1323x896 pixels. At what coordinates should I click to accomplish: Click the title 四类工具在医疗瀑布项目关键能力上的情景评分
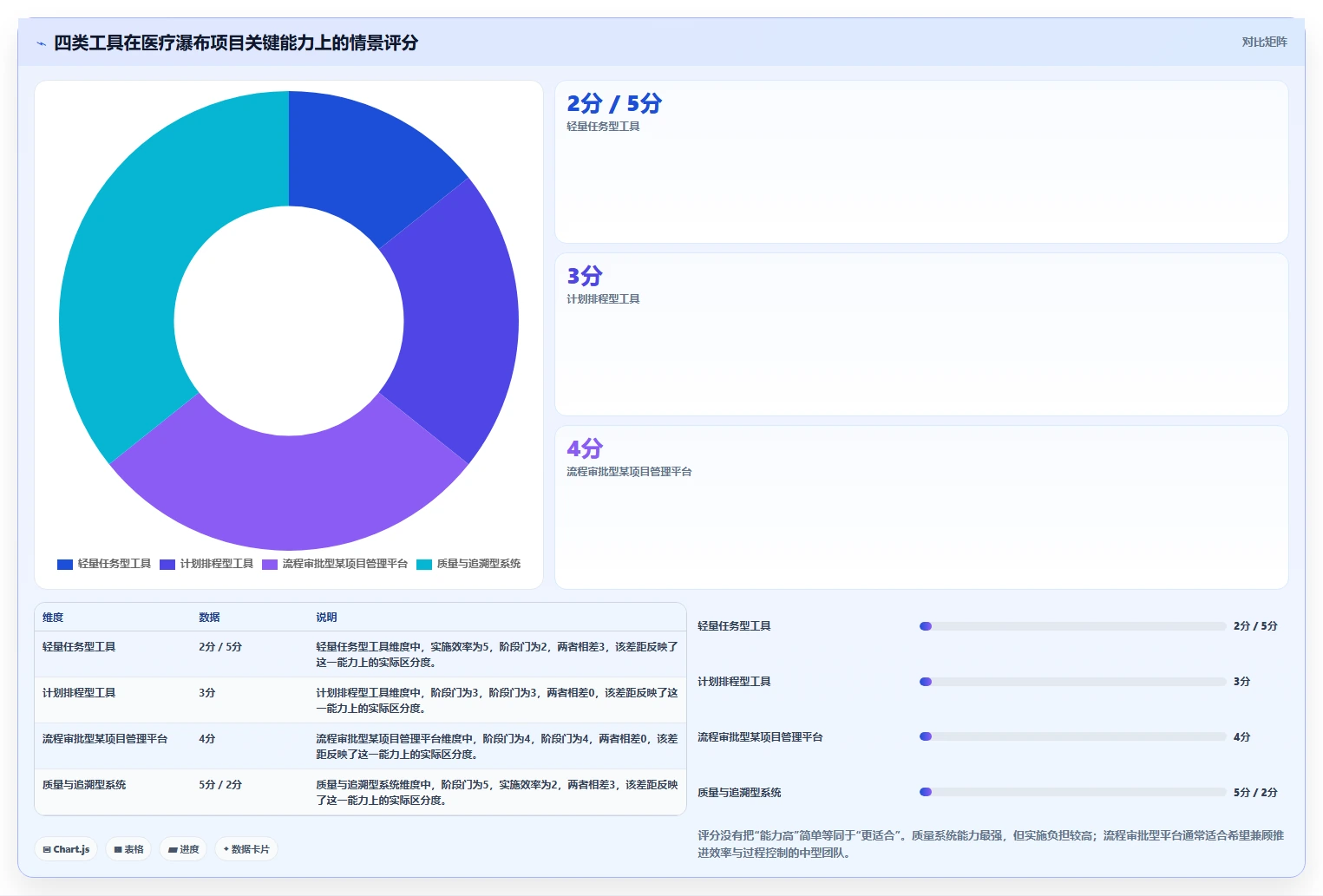point(236,43)
